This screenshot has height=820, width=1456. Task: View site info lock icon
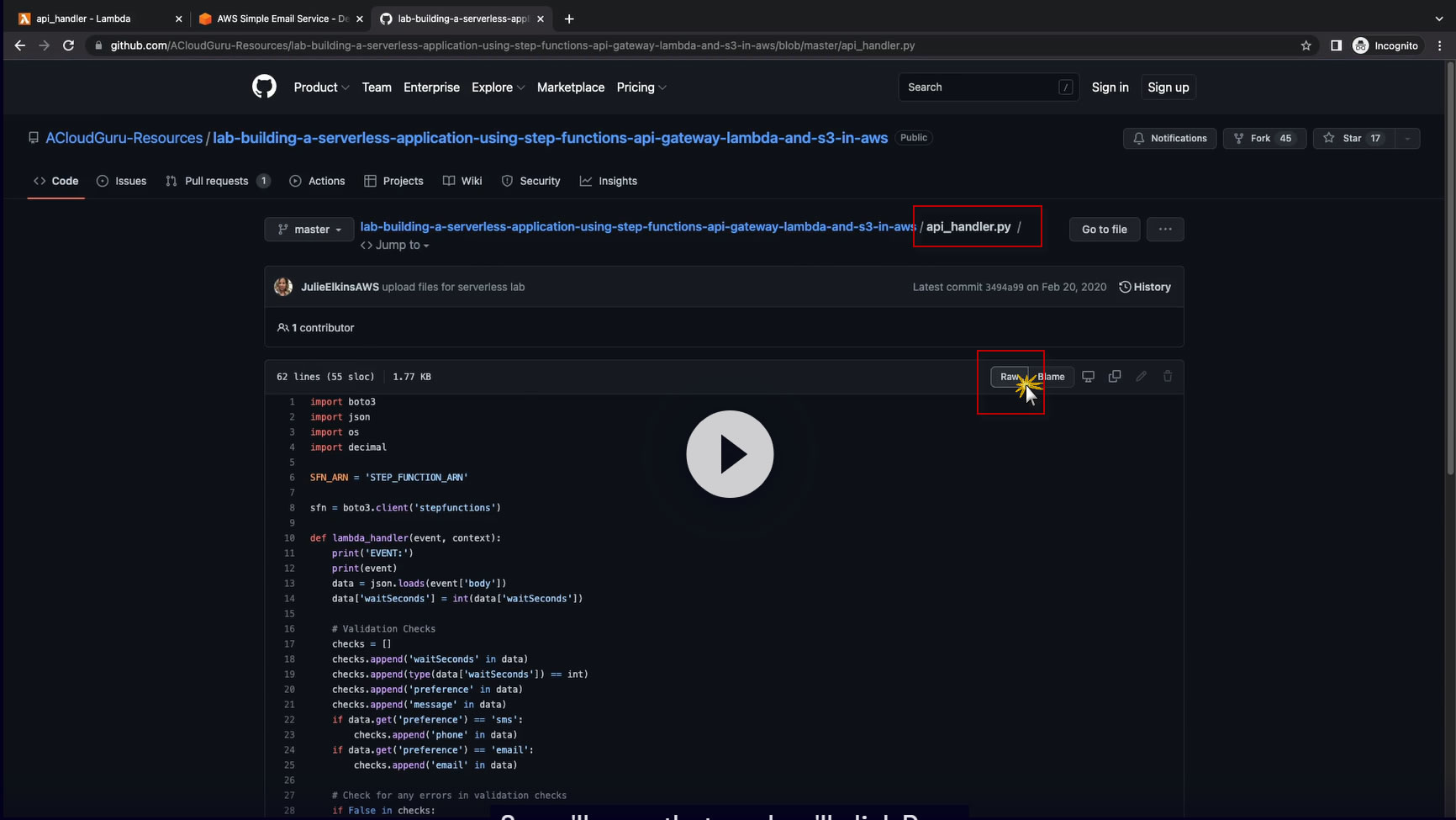(98, 45)
